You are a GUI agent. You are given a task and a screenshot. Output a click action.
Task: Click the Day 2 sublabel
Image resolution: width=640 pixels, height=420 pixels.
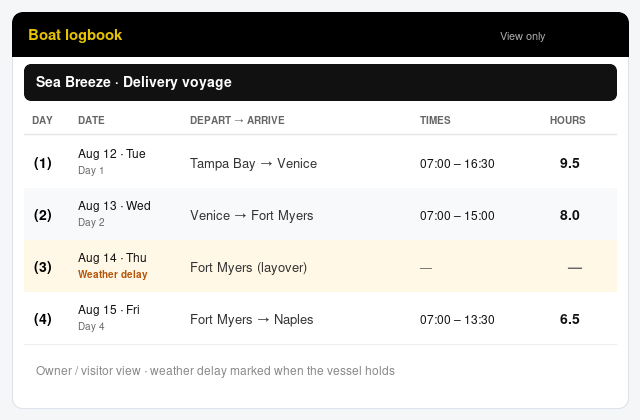[x=91, y=222]
